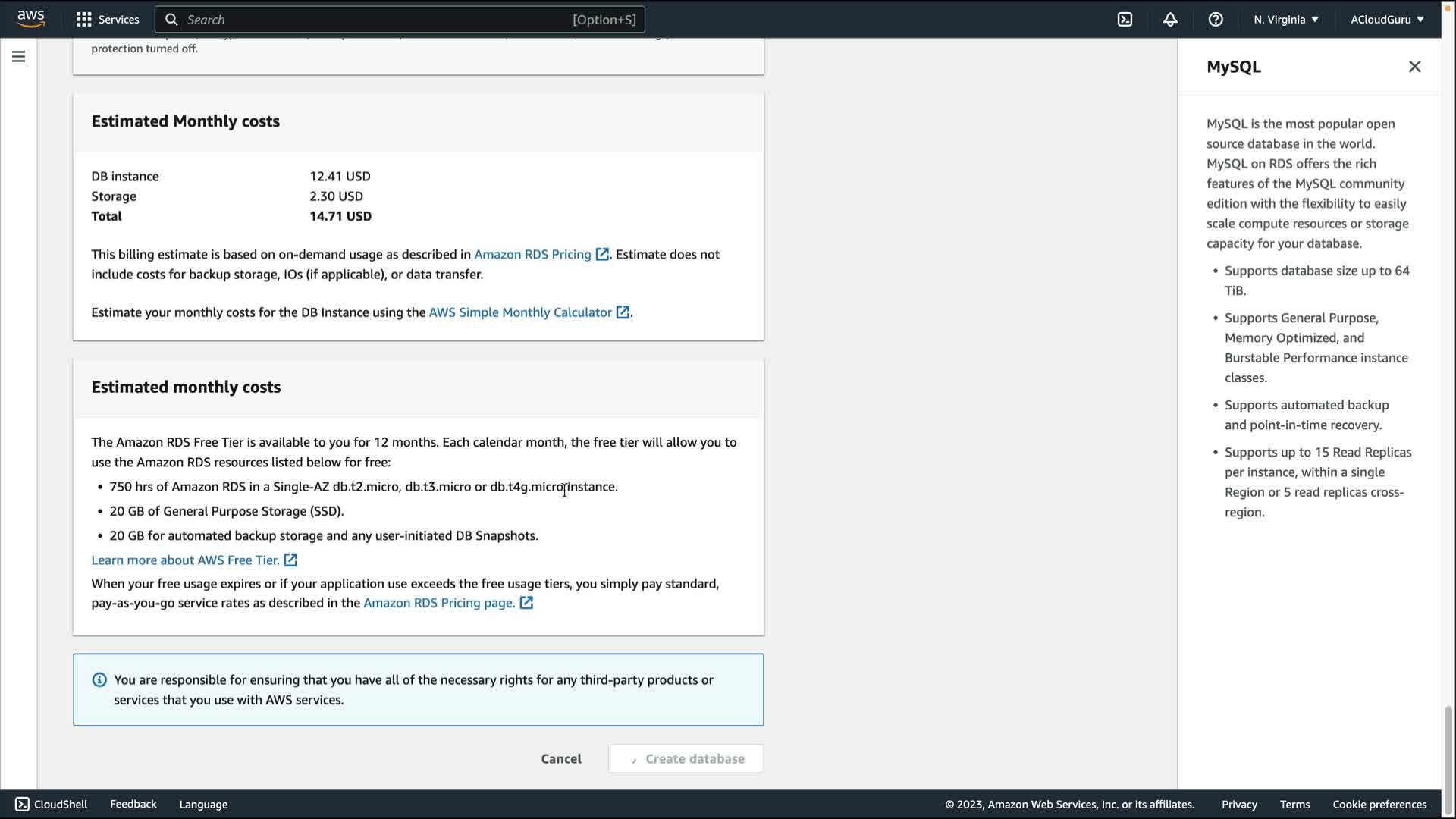Open the help question mark icon
This screenshot has height=819, width=1456.
pos(1216,19)
